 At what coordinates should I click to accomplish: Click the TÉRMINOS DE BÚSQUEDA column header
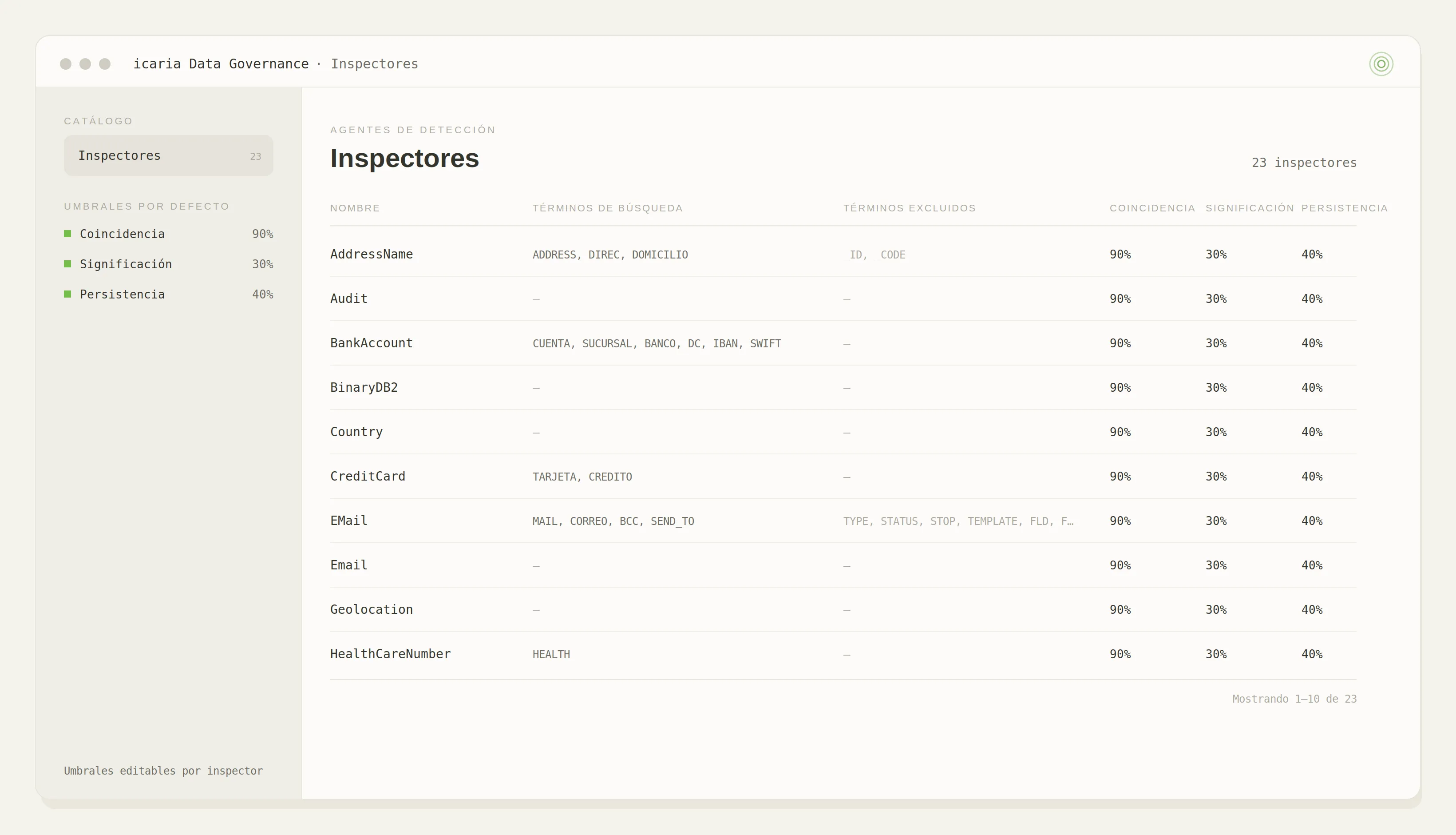pos(607,208)
